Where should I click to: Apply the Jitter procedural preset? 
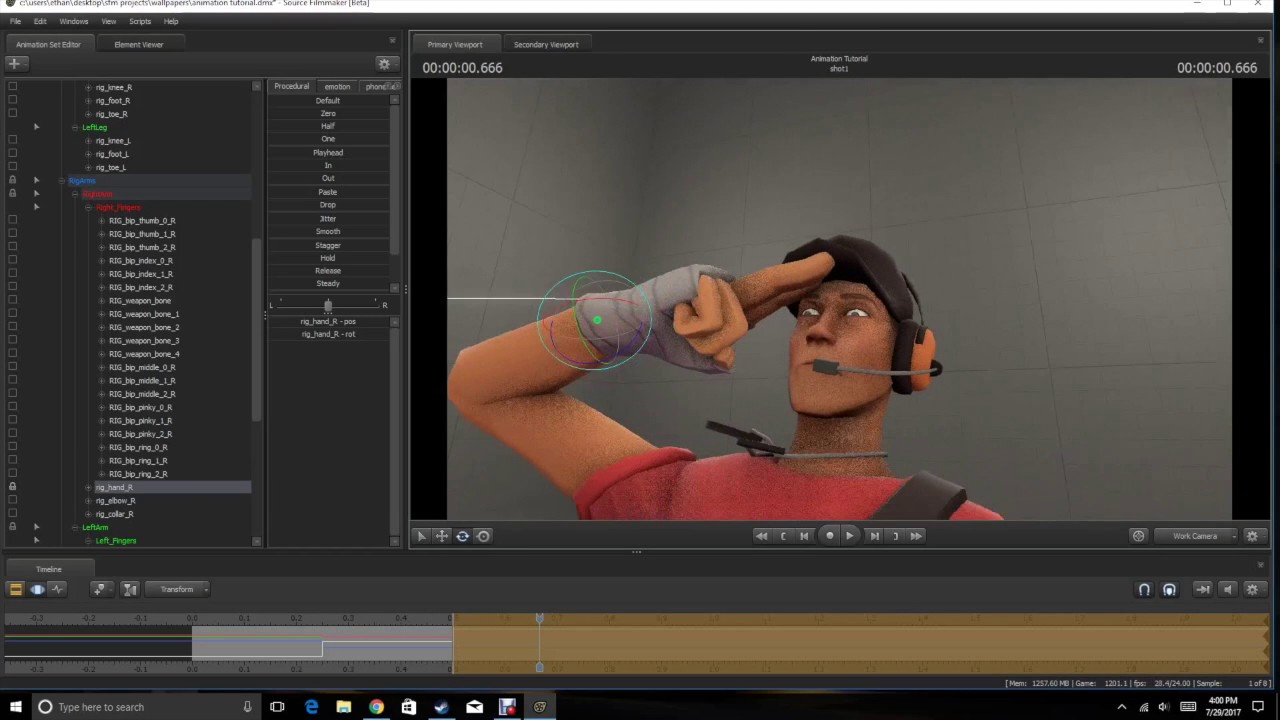tap(328, 219)
